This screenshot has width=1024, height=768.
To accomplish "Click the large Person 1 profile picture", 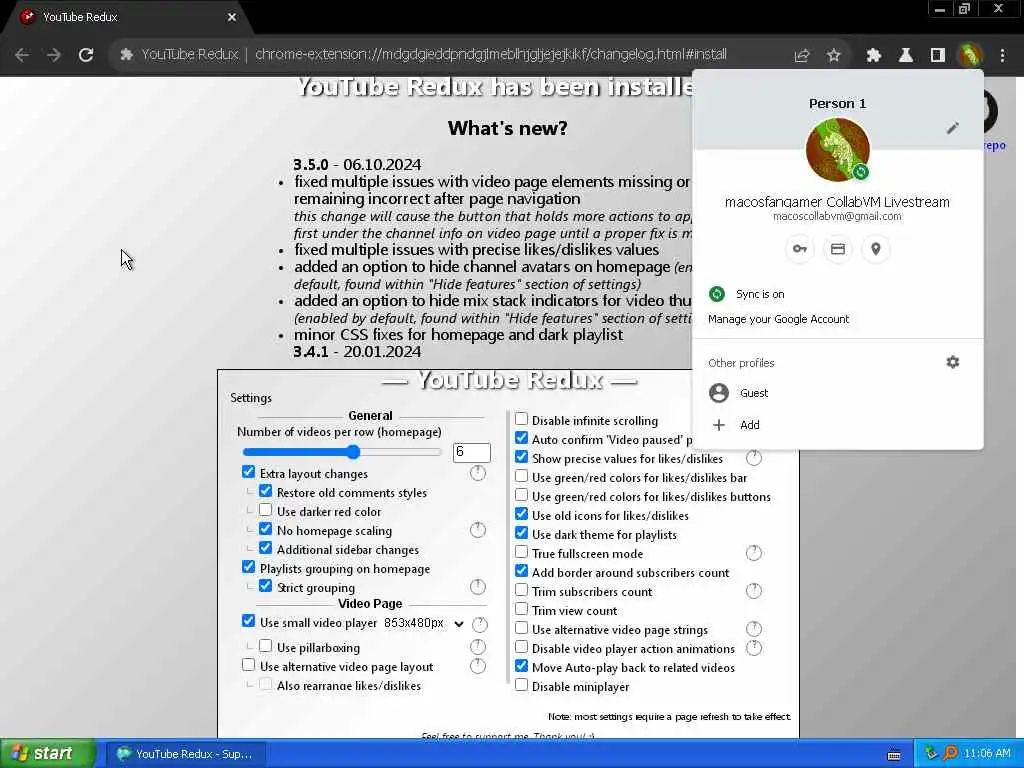I will click(x=838, y=150).
